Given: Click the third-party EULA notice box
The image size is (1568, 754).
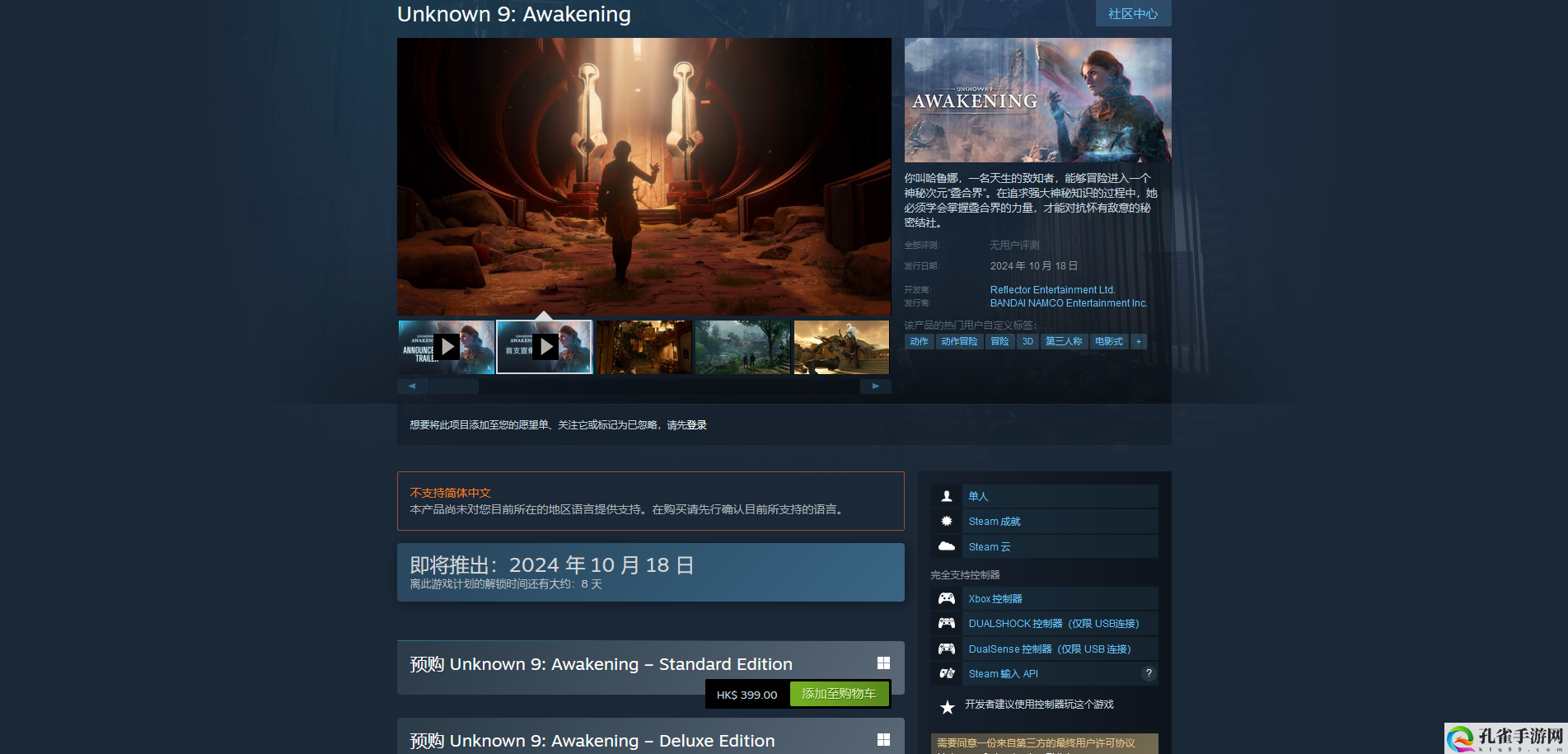Looking at the screenshot, I should click(x=1045, y=743).
